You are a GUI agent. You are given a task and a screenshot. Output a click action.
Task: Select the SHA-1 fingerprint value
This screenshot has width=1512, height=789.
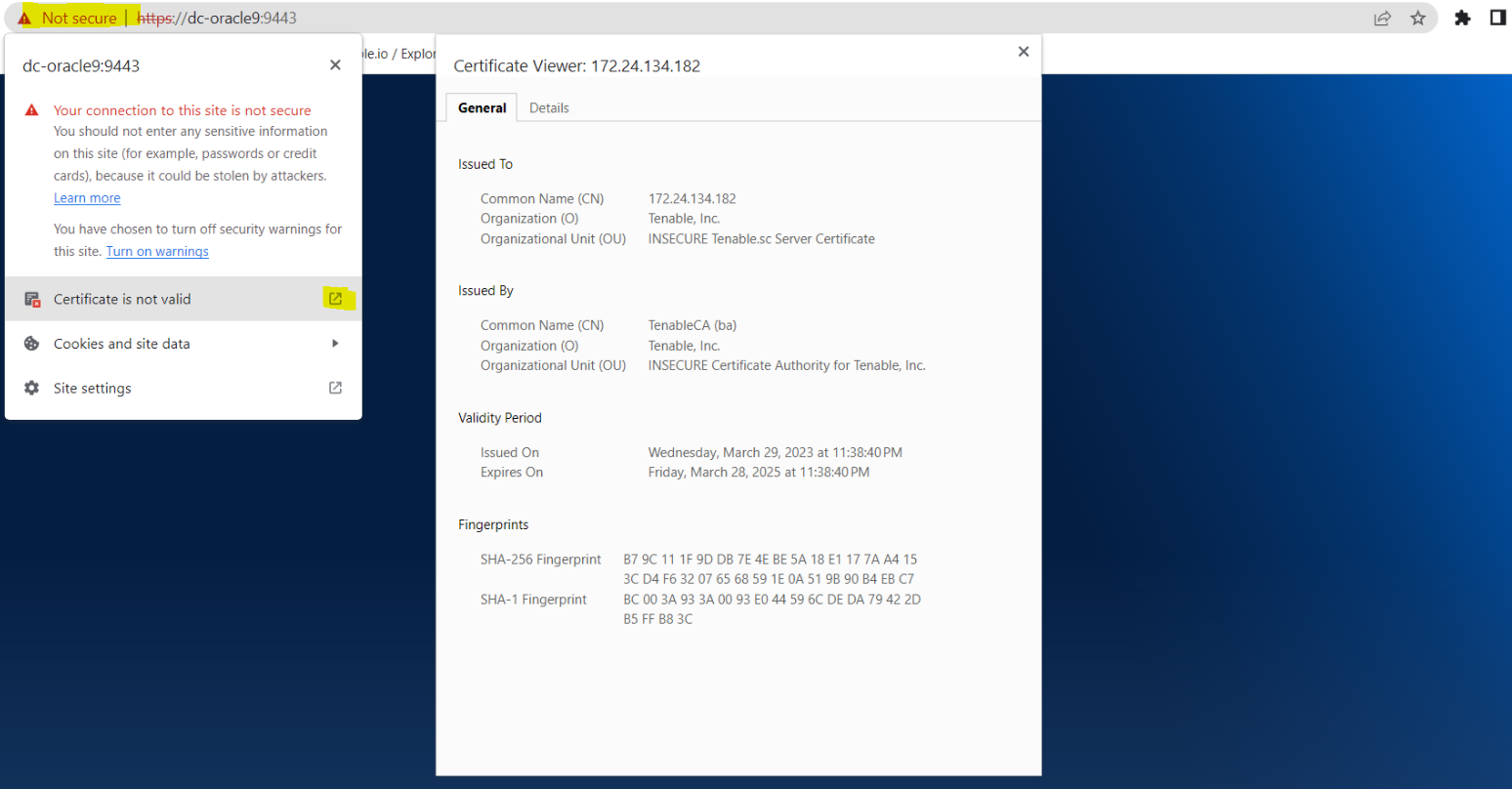(772, 609)
